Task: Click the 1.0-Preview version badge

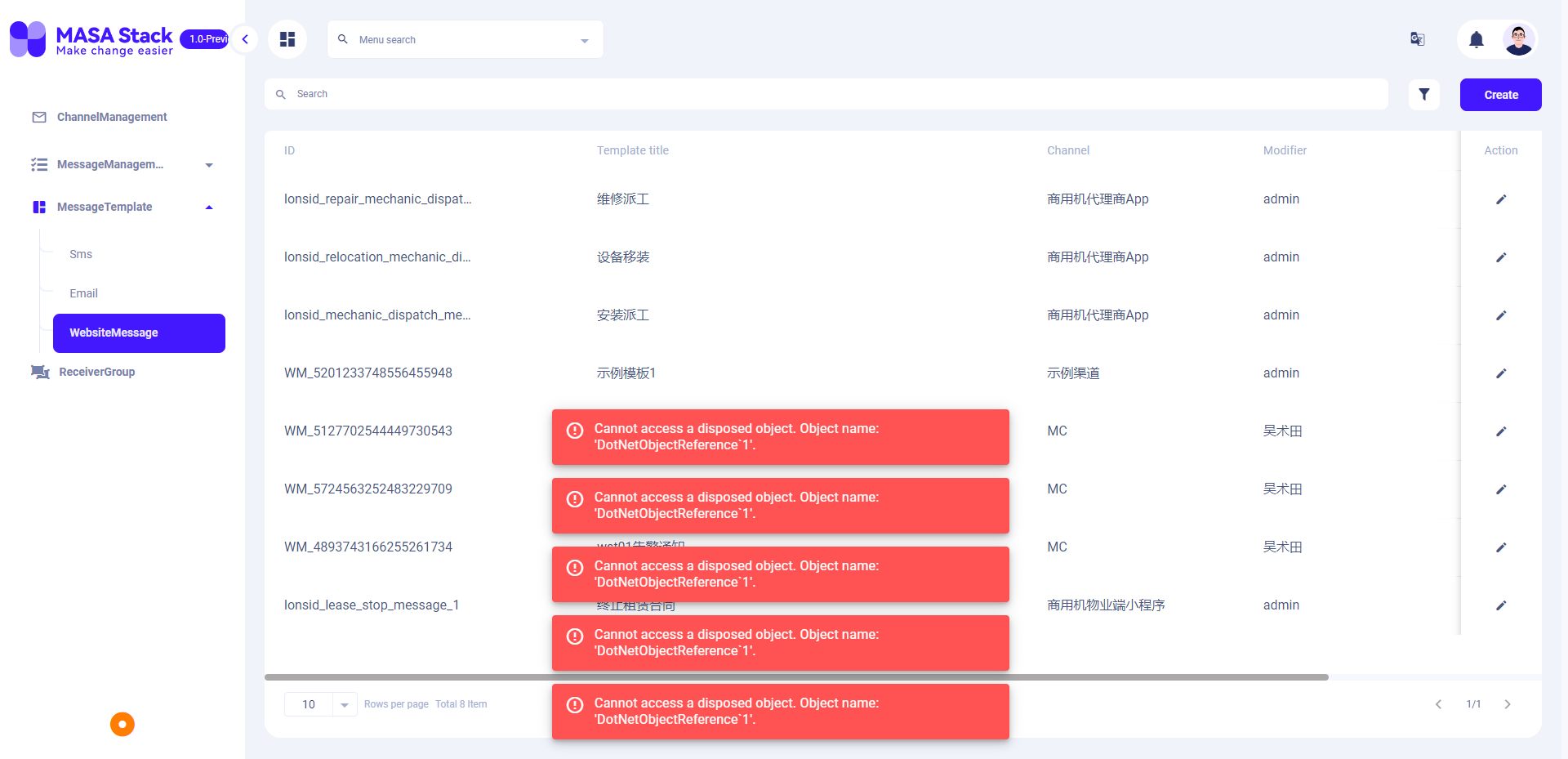Action: tap(204, 38)
